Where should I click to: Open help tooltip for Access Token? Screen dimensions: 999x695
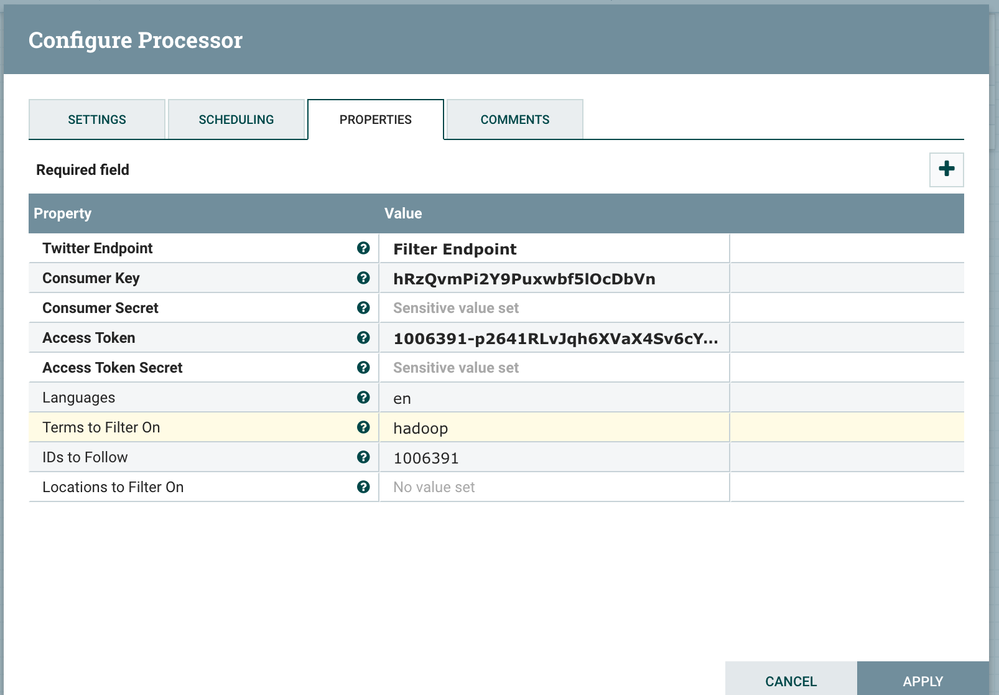click(363, 338)
